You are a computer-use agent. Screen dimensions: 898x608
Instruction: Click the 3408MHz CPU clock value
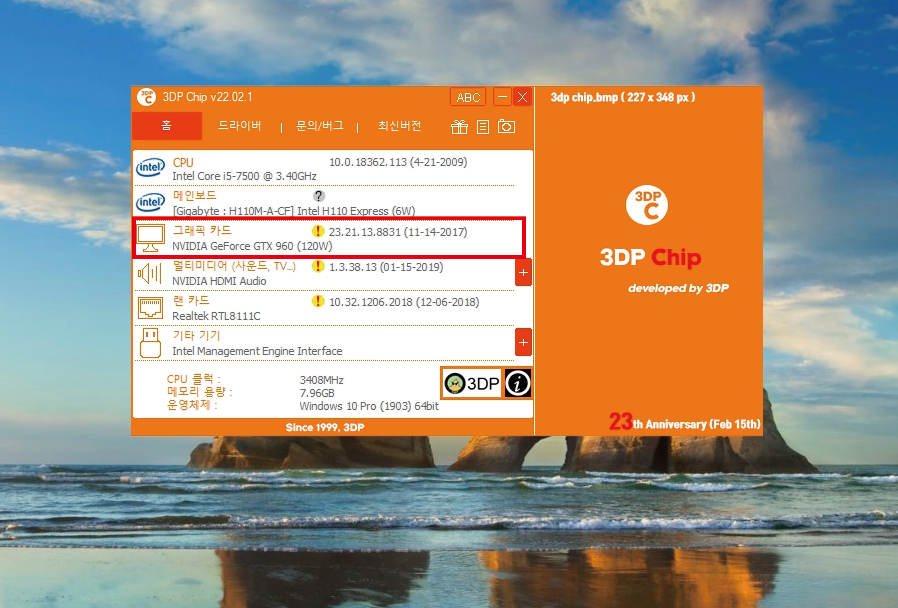[x=321, y=380]
